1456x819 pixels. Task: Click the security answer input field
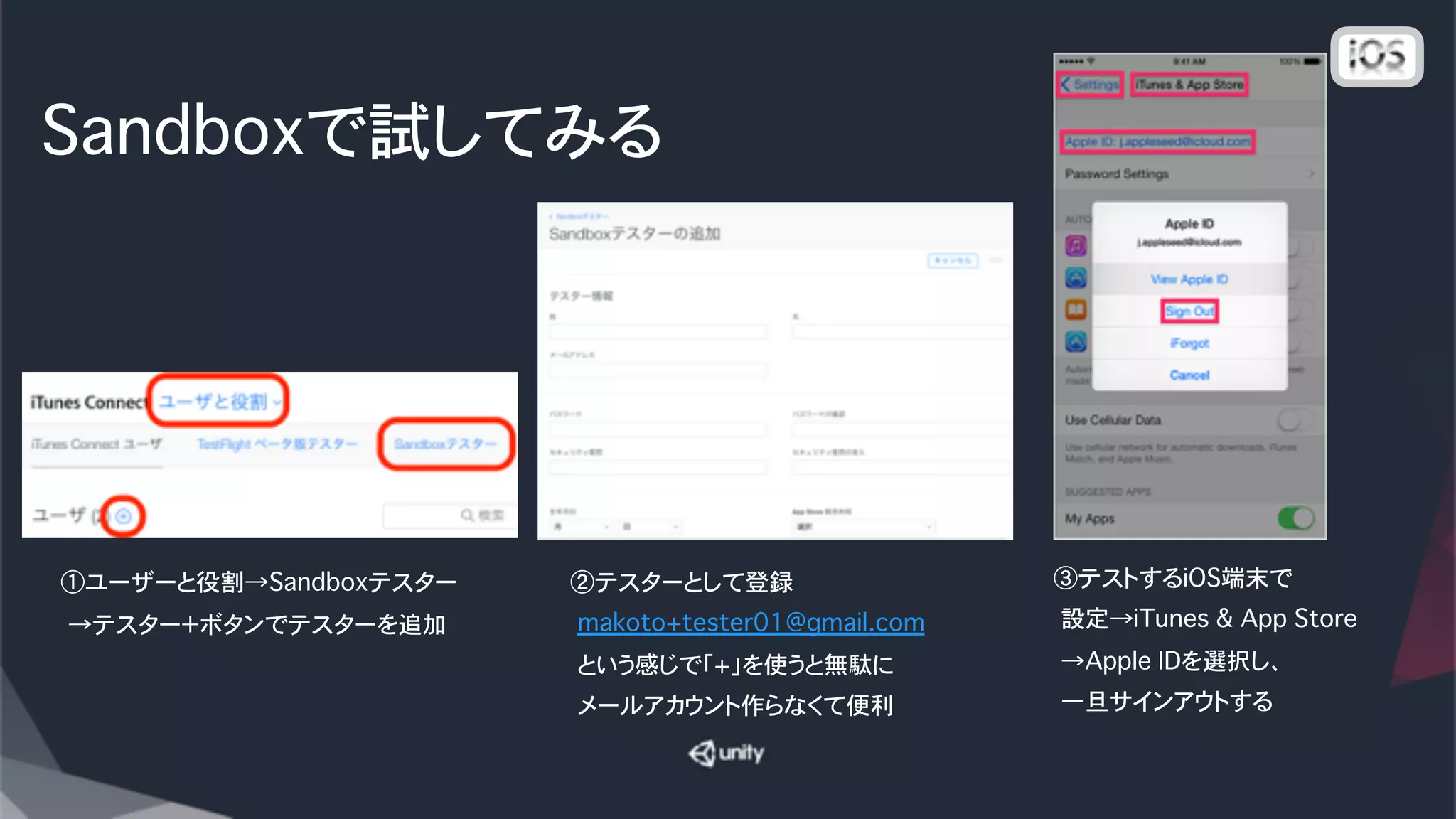(901, 467)
